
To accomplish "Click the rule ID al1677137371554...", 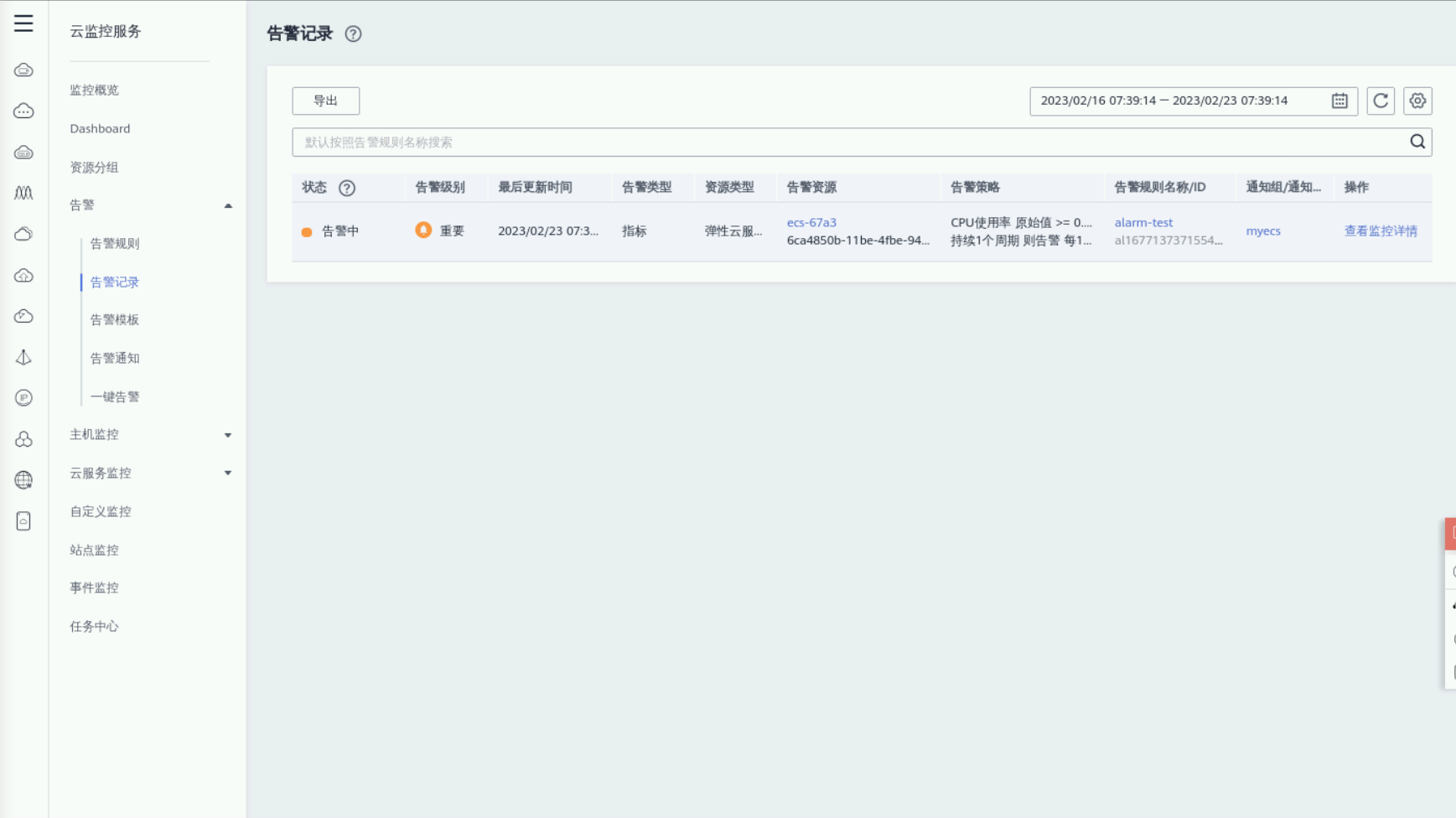I will 1168,240.
